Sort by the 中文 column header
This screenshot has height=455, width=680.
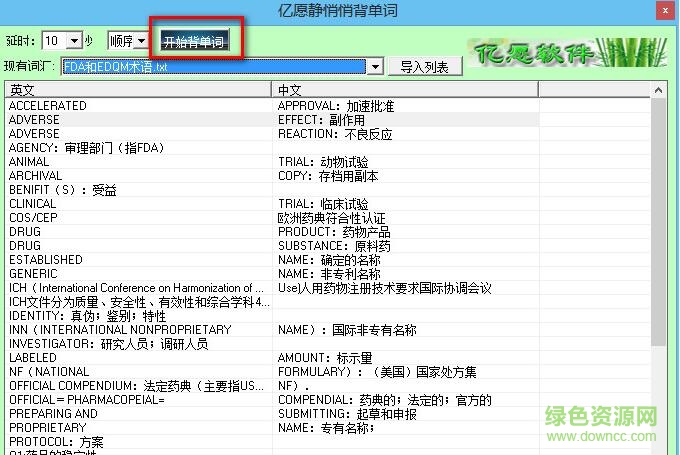(405, 89)
